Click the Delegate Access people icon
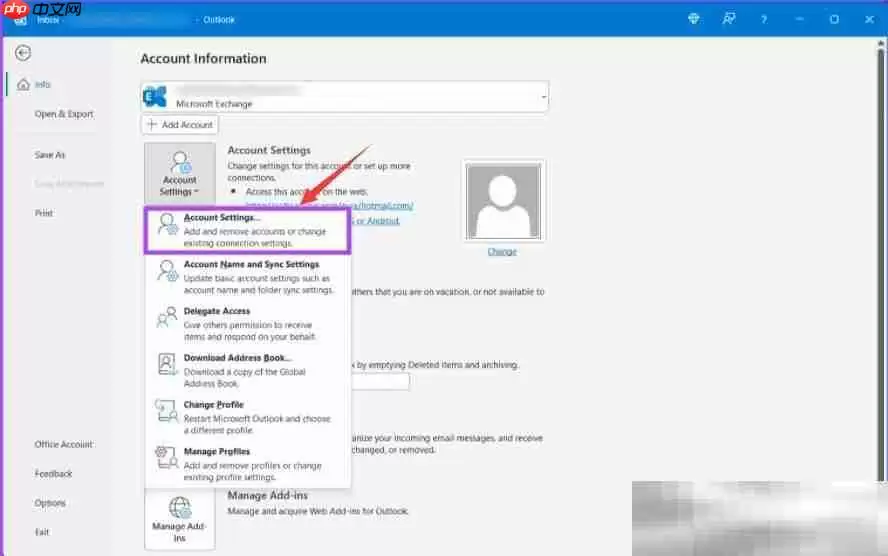The image size is (888, 556). [167, 318]
